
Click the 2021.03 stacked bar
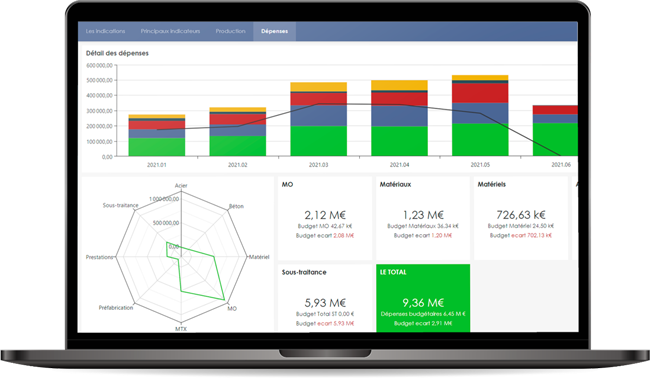(x=318, y=119)
